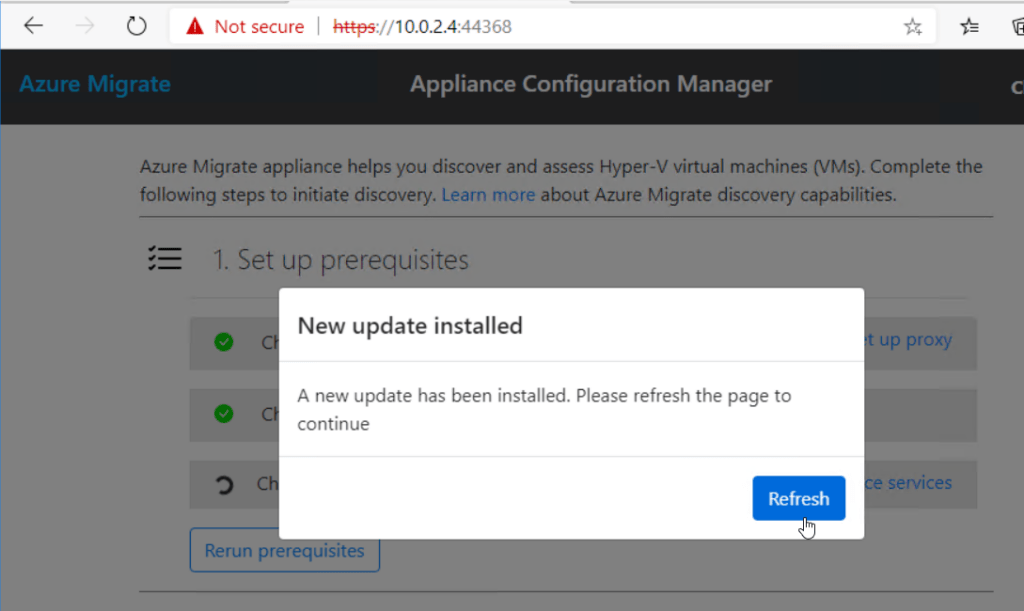
Task: Click the New update installed dialog title
Action: 410,326
